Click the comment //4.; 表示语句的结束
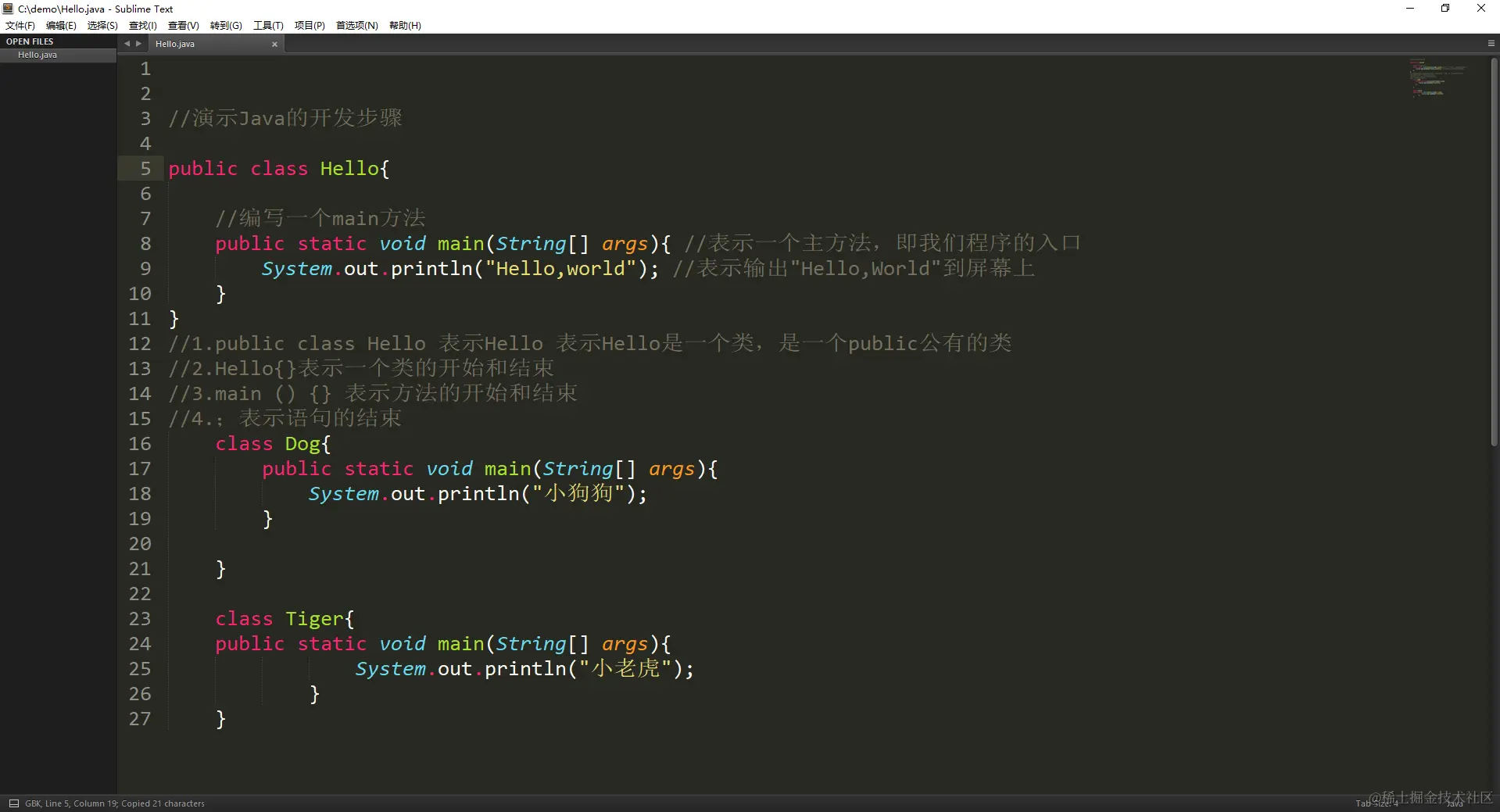 tap(285, 419)
